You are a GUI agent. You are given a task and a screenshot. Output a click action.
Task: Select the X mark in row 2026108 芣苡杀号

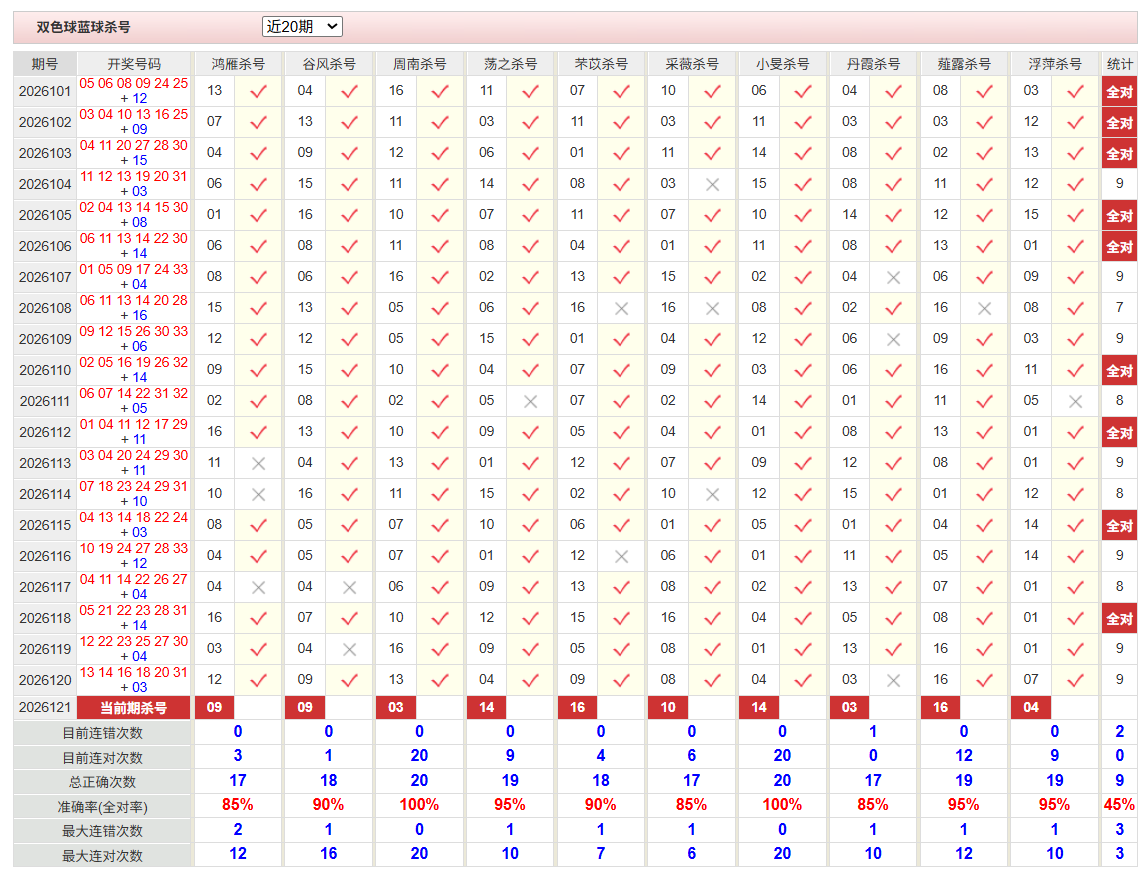(621, 309)
